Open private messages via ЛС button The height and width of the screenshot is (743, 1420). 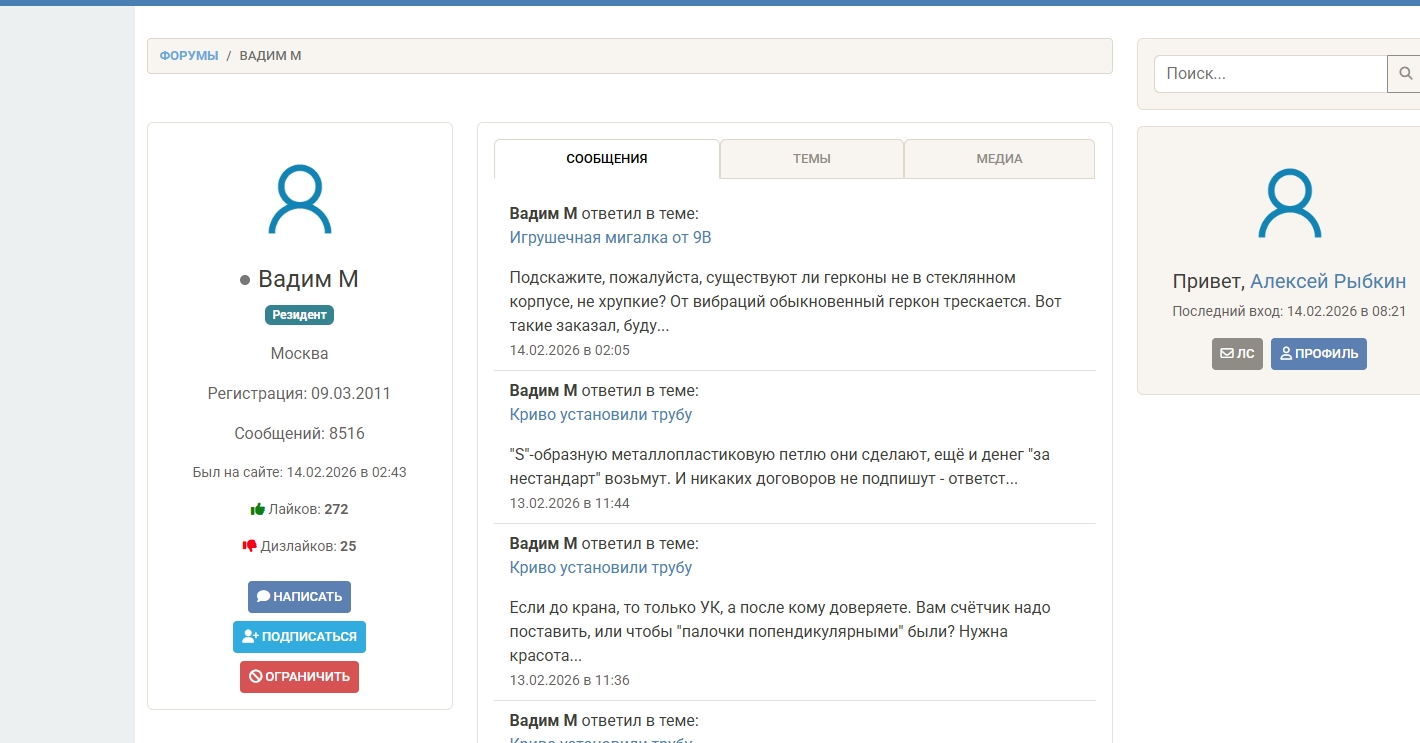click(1237, 354)
